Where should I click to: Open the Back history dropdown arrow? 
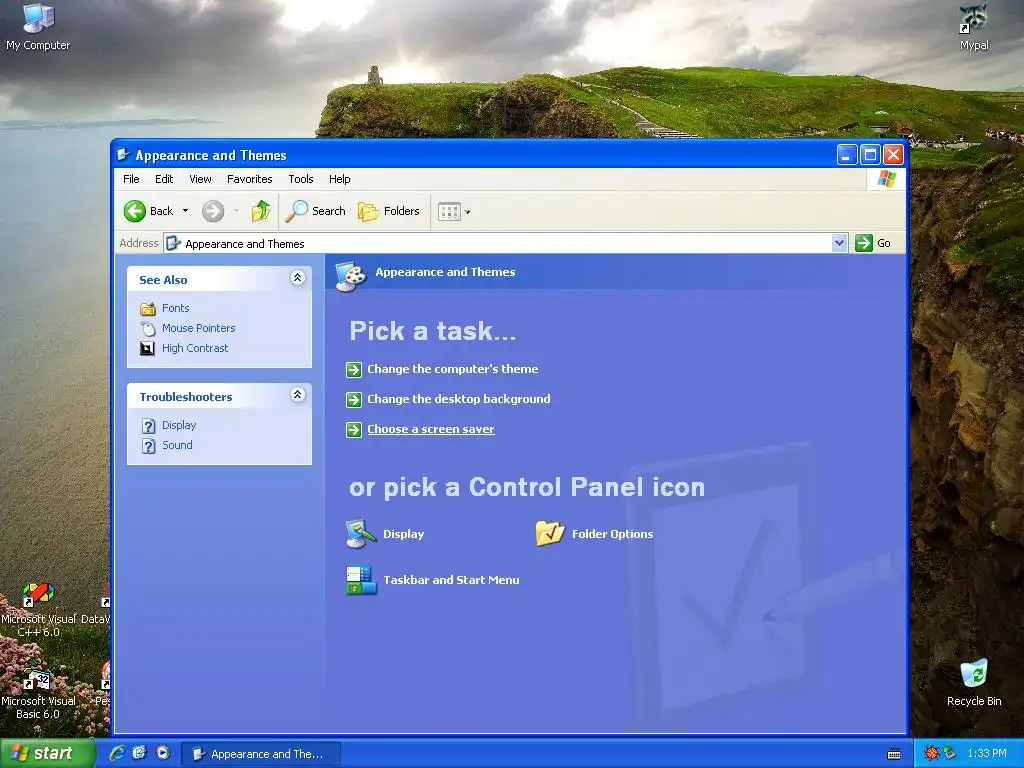[x=185, y=211]
